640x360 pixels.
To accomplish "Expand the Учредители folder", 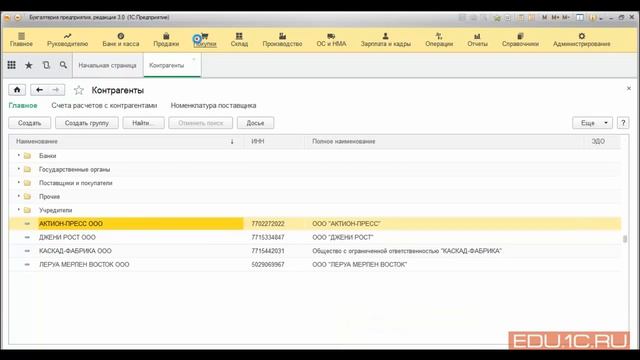I will coord(18,210).
